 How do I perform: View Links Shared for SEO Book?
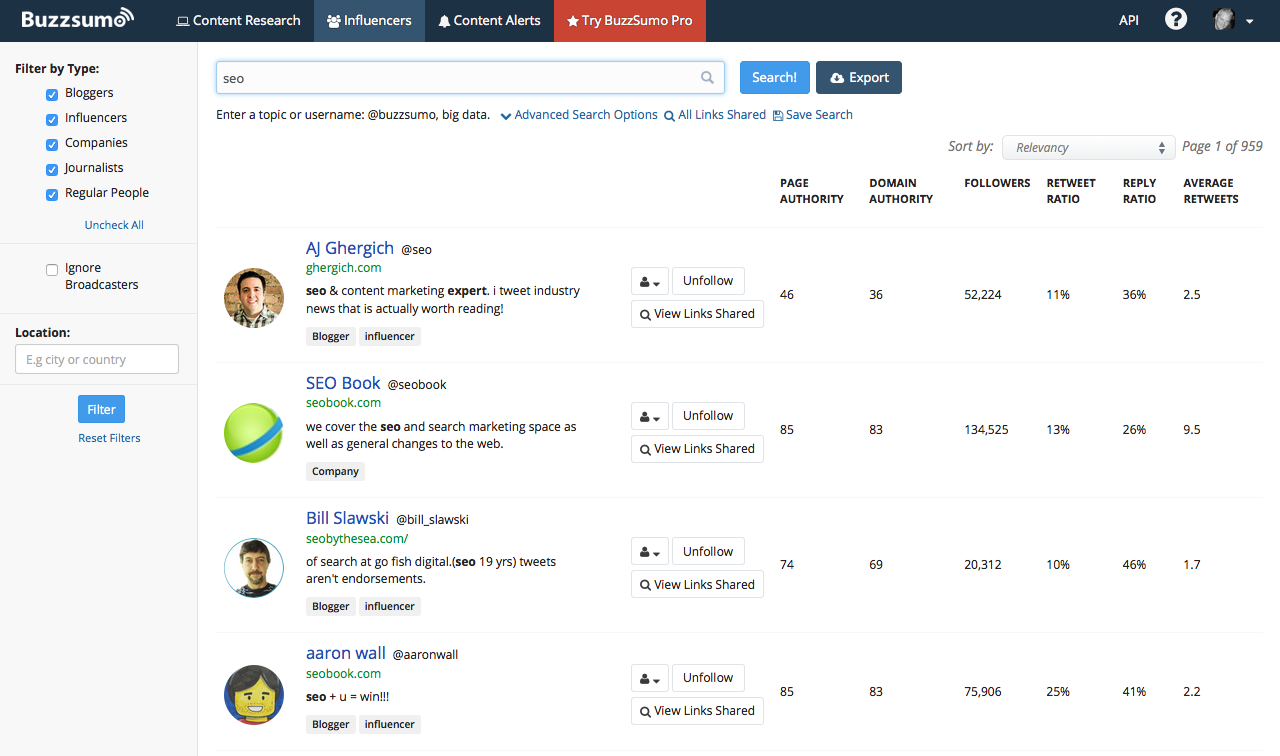coord(697,449)
